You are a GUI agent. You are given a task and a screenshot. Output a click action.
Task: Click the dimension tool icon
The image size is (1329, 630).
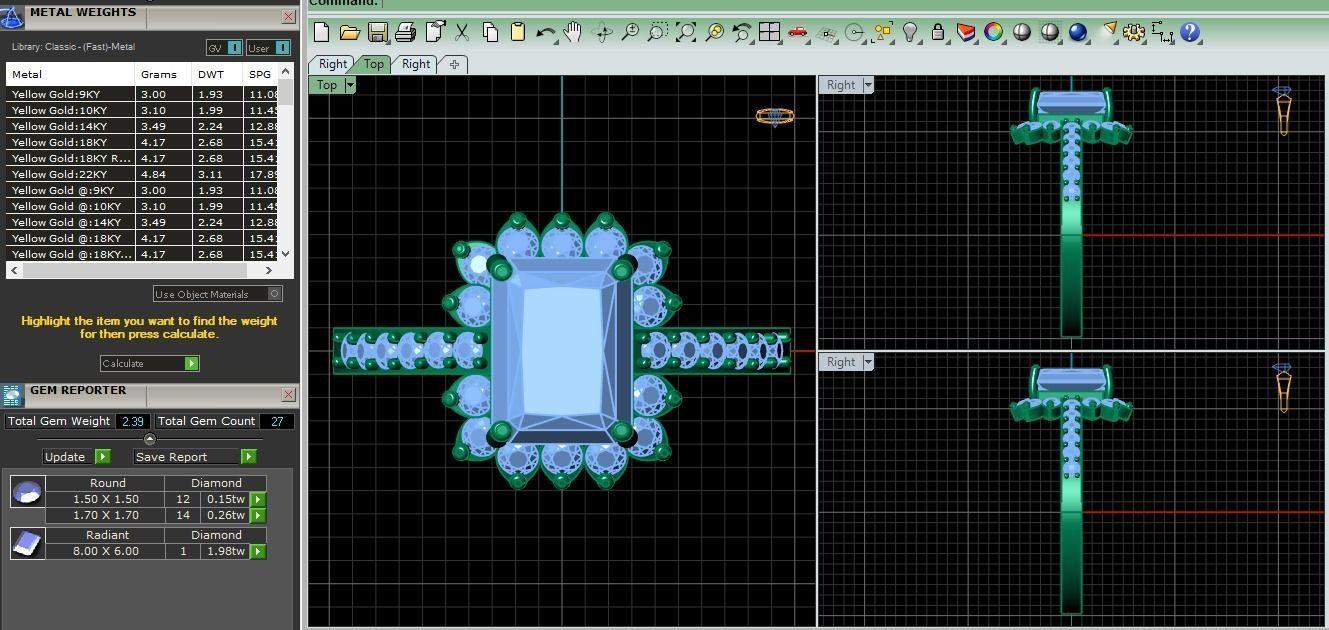coord(1162,32)
